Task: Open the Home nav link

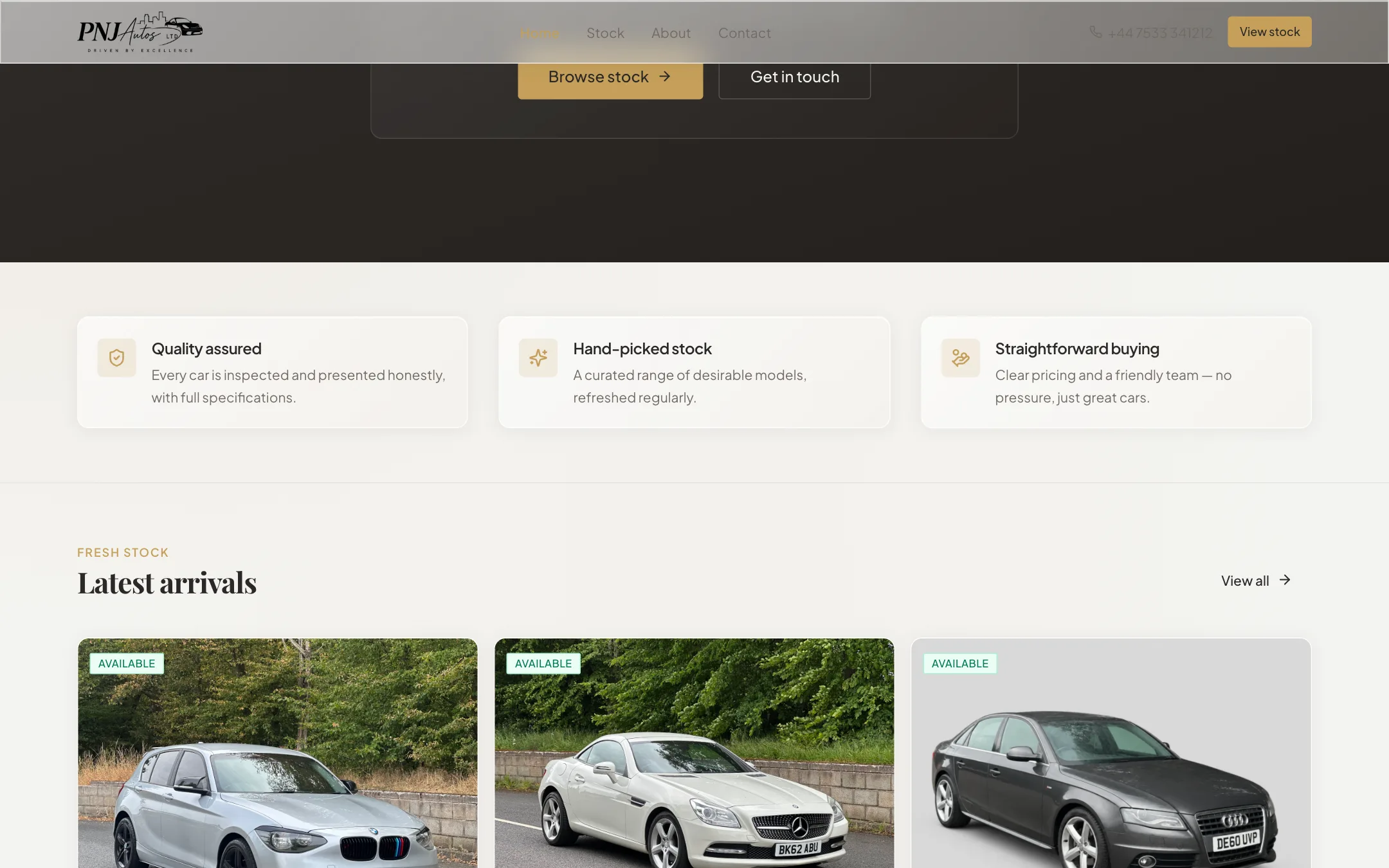Action: (540, 33)
